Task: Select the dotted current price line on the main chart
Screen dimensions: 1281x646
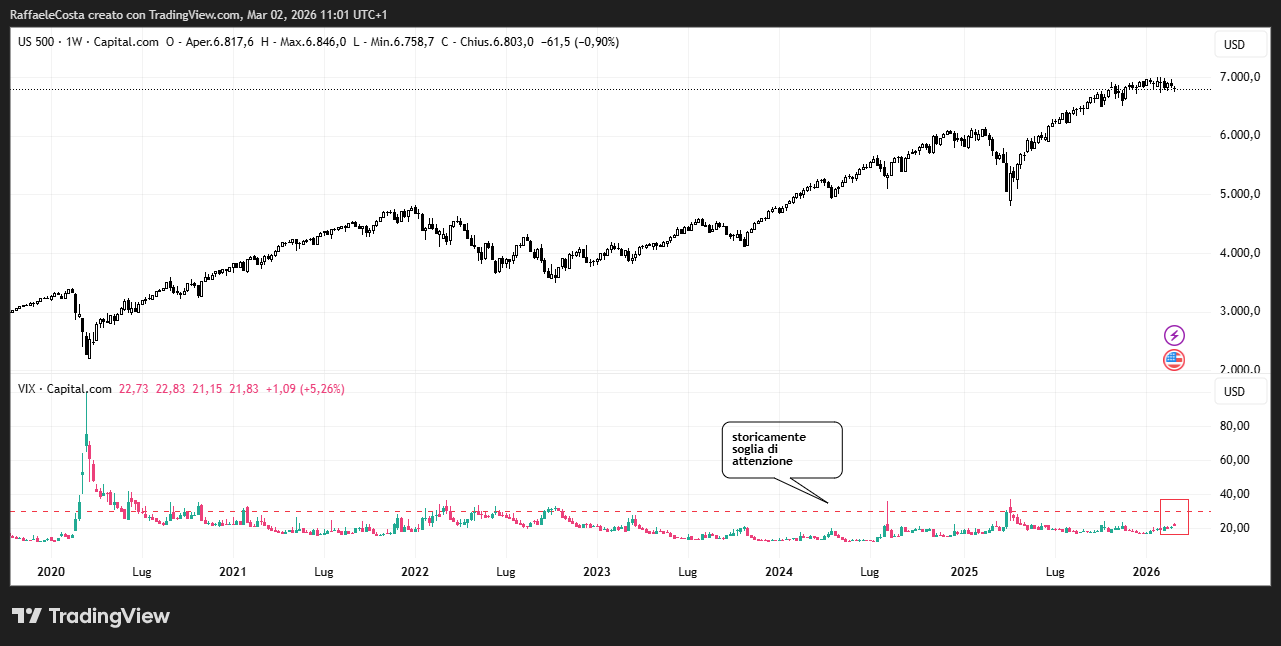Action: 500,89
